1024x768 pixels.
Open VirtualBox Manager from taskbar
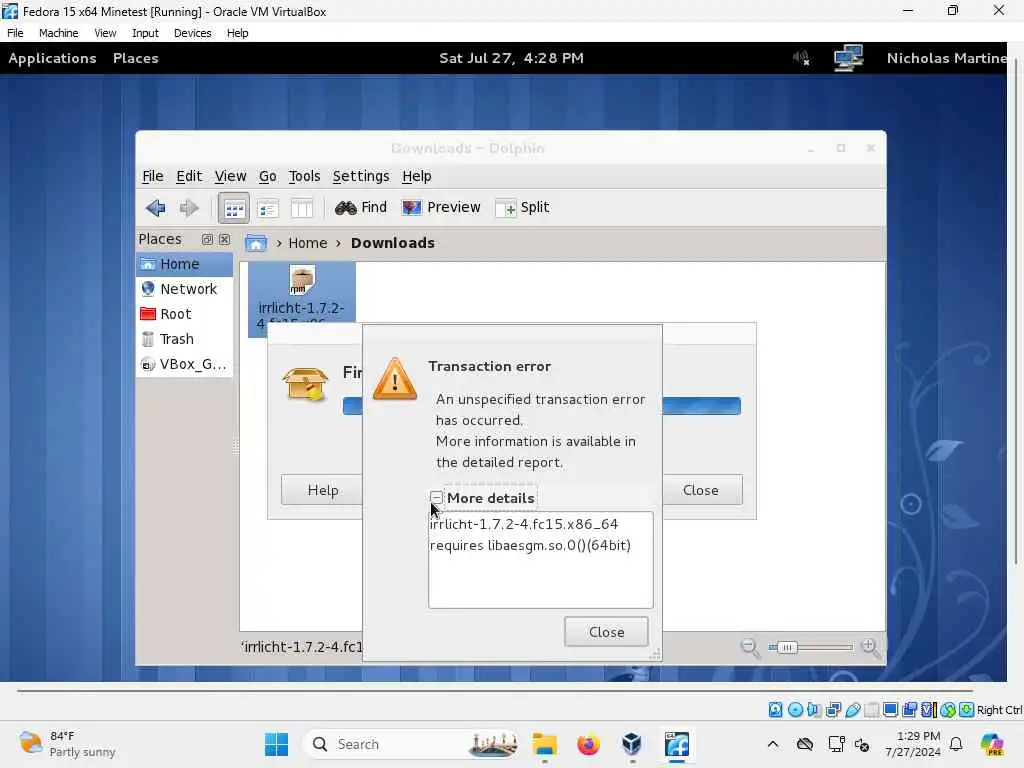[x=632, y=744]
